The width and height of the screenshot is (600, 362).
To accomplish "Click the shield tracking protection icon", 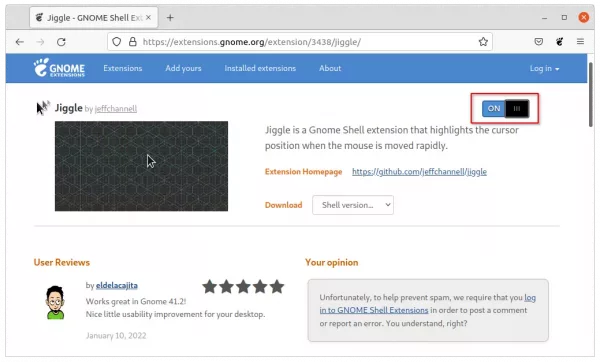I will pyautogui.click(x=117, y=42).
